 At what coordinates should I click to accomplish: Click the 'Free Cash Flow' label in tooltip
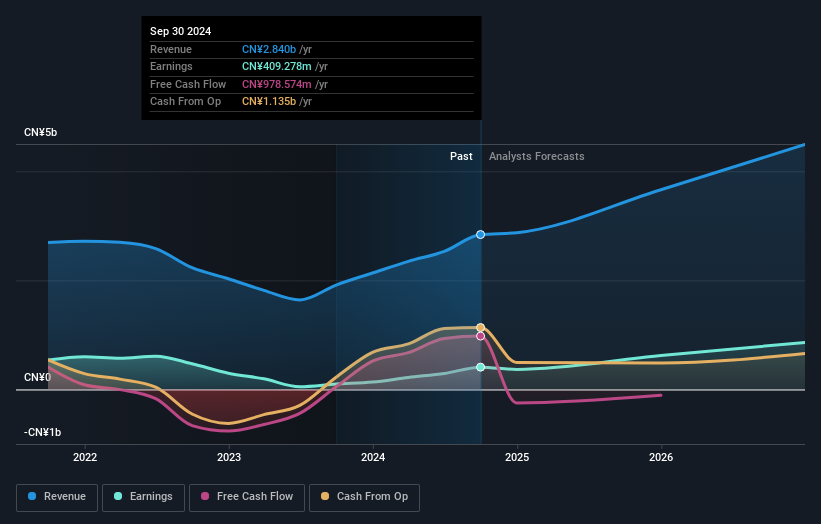(188, 84)
